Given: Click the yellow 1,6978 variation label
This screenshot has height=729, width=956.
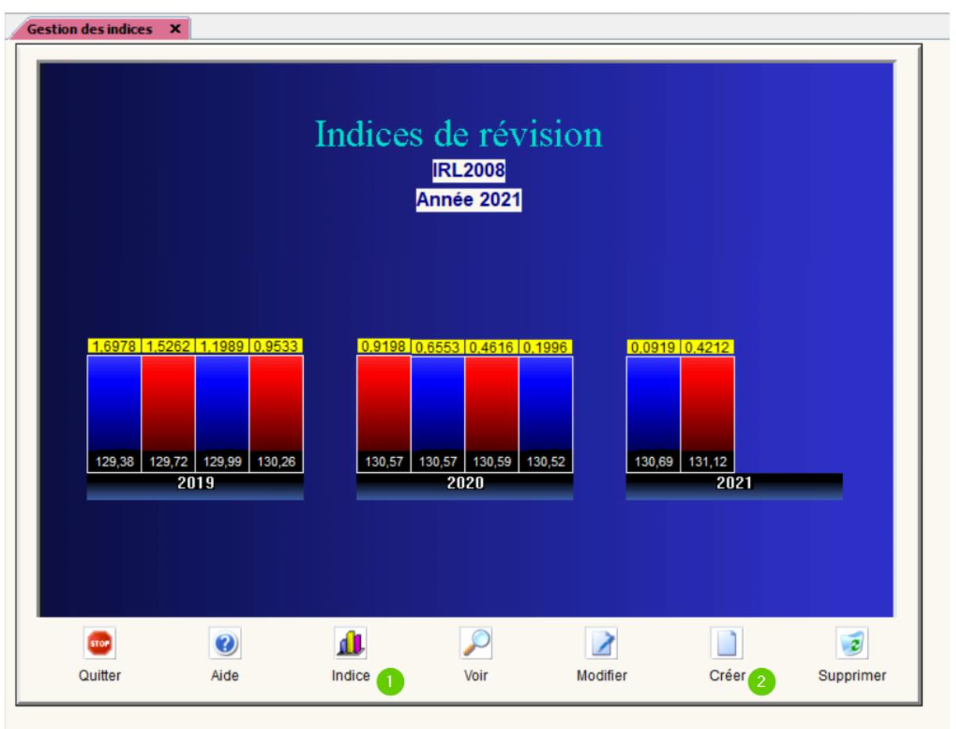Looking at the screenshot, I should pyautogui.click(x=114, y=346).
